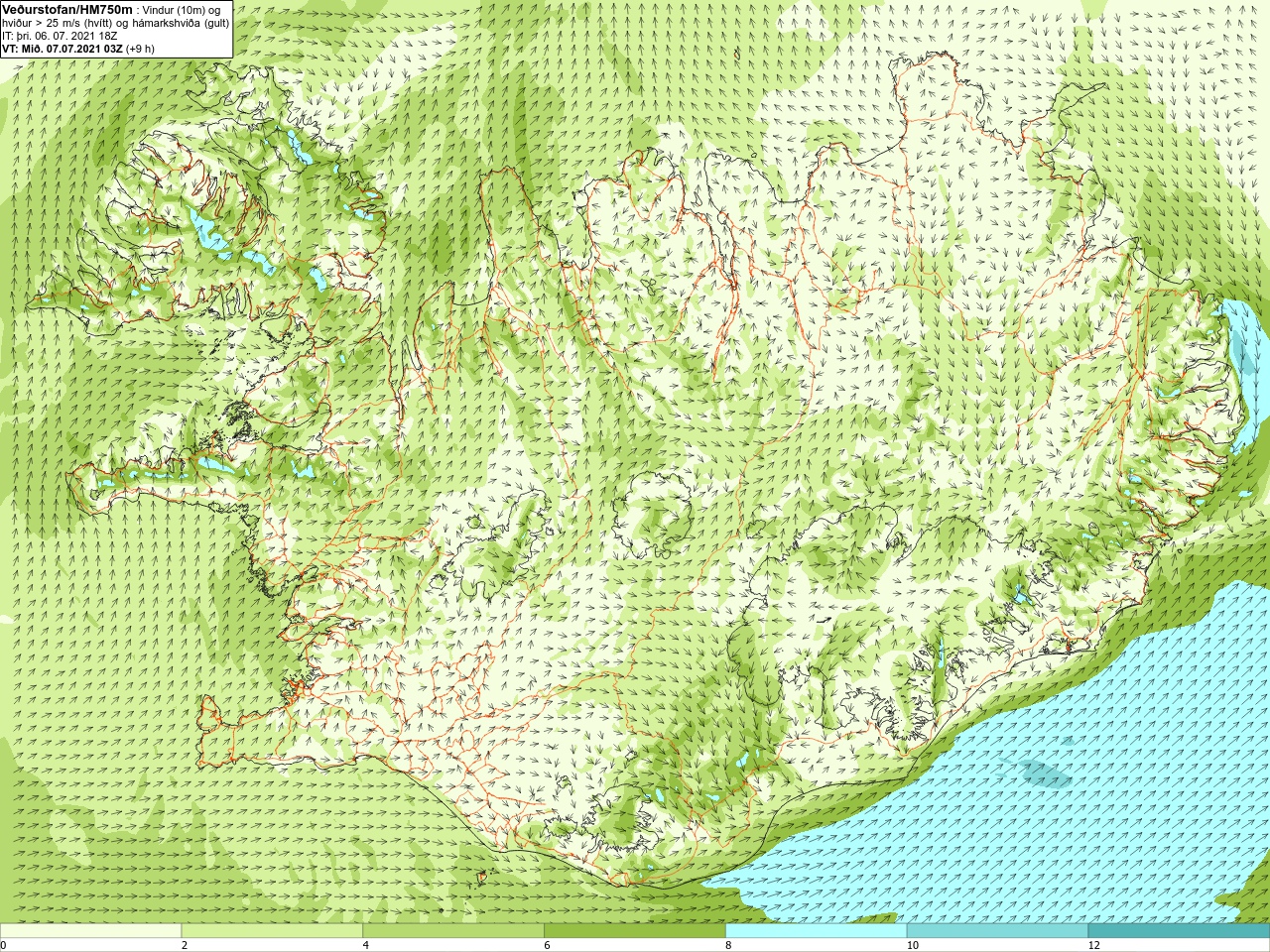Click the 4–6 m/s green legend swatch
1270x952 pixels.
[453, 930]
